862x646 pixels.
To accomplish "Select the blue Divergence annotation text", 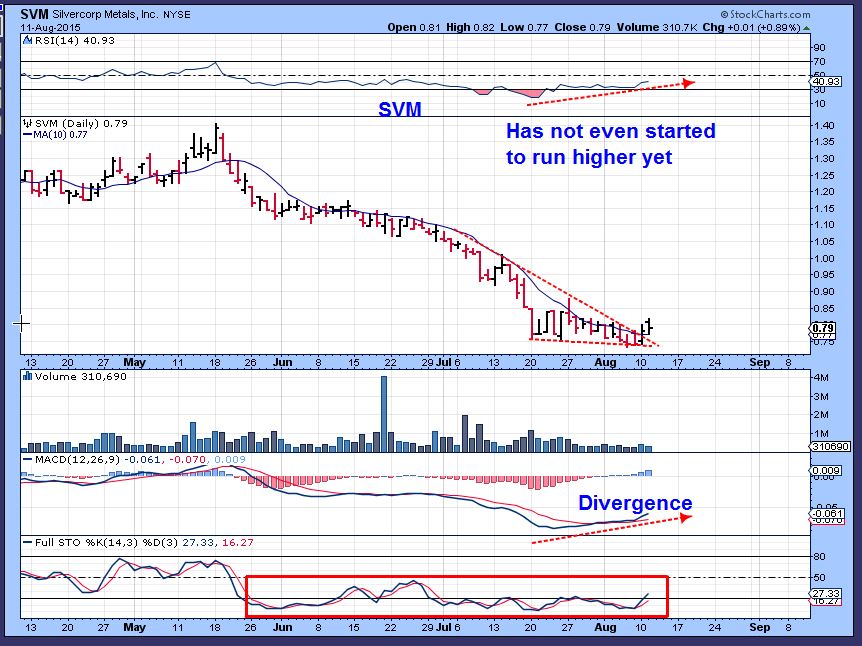I will point(635,503).
